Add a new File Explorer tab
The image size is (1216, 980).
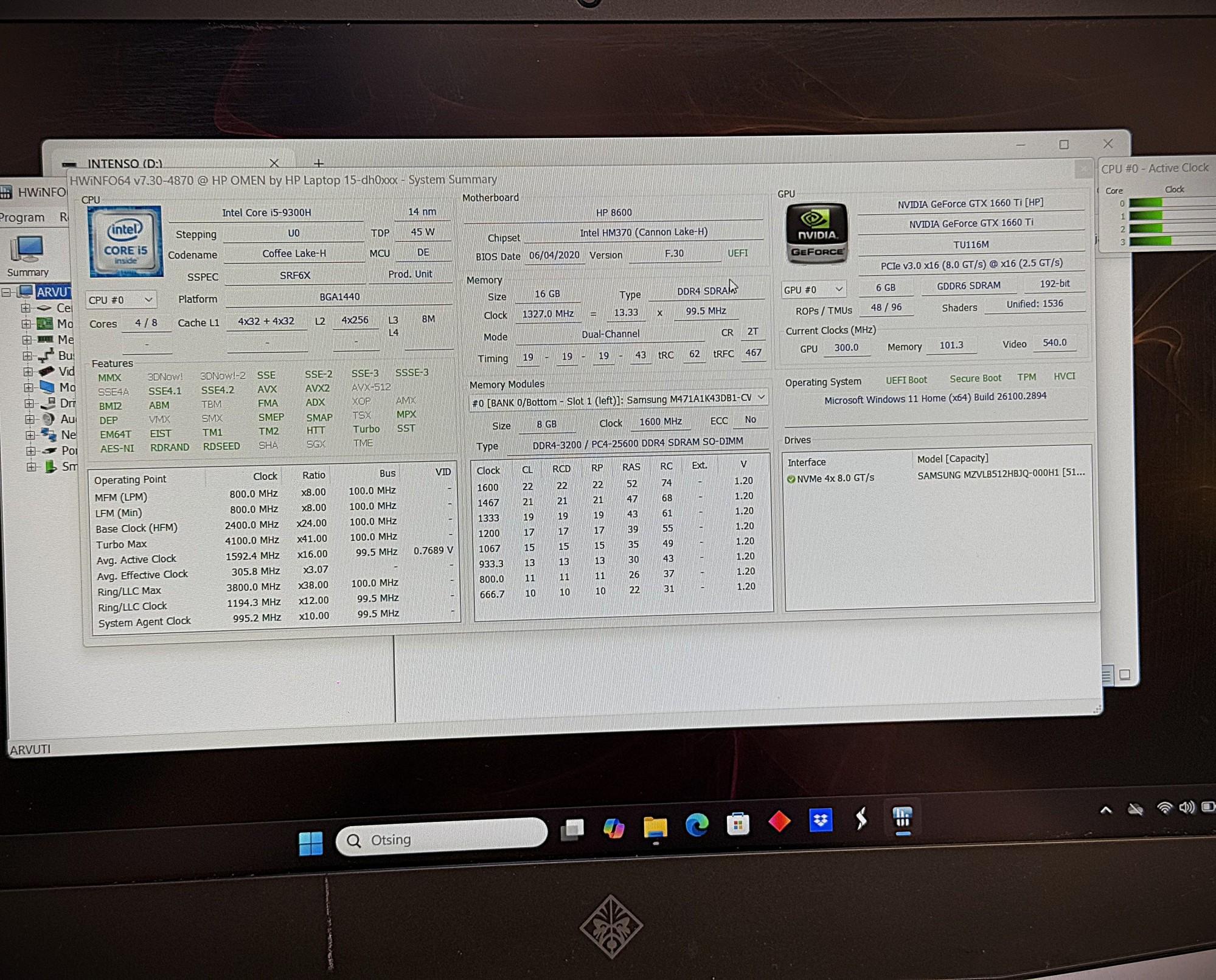coord(318,162)
